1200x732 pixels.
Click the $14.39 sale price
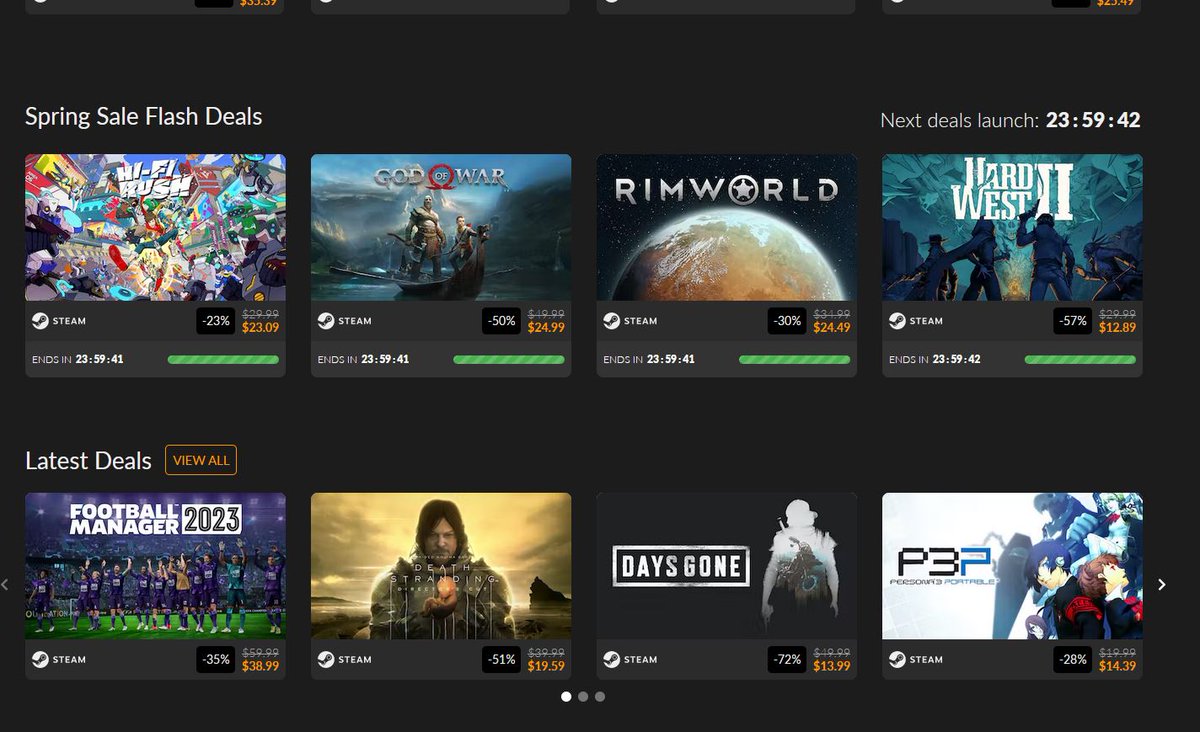tap(1117, 666)
